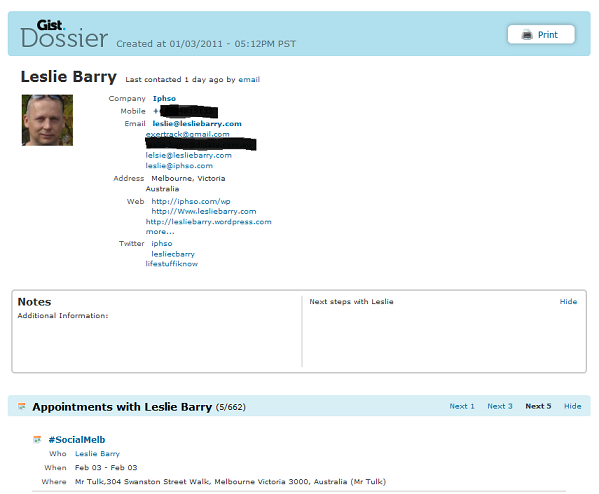The image size is (599, 494).
Task: Click the 'Melbourne, Victoria' address text
Action: tap(188, 178)
